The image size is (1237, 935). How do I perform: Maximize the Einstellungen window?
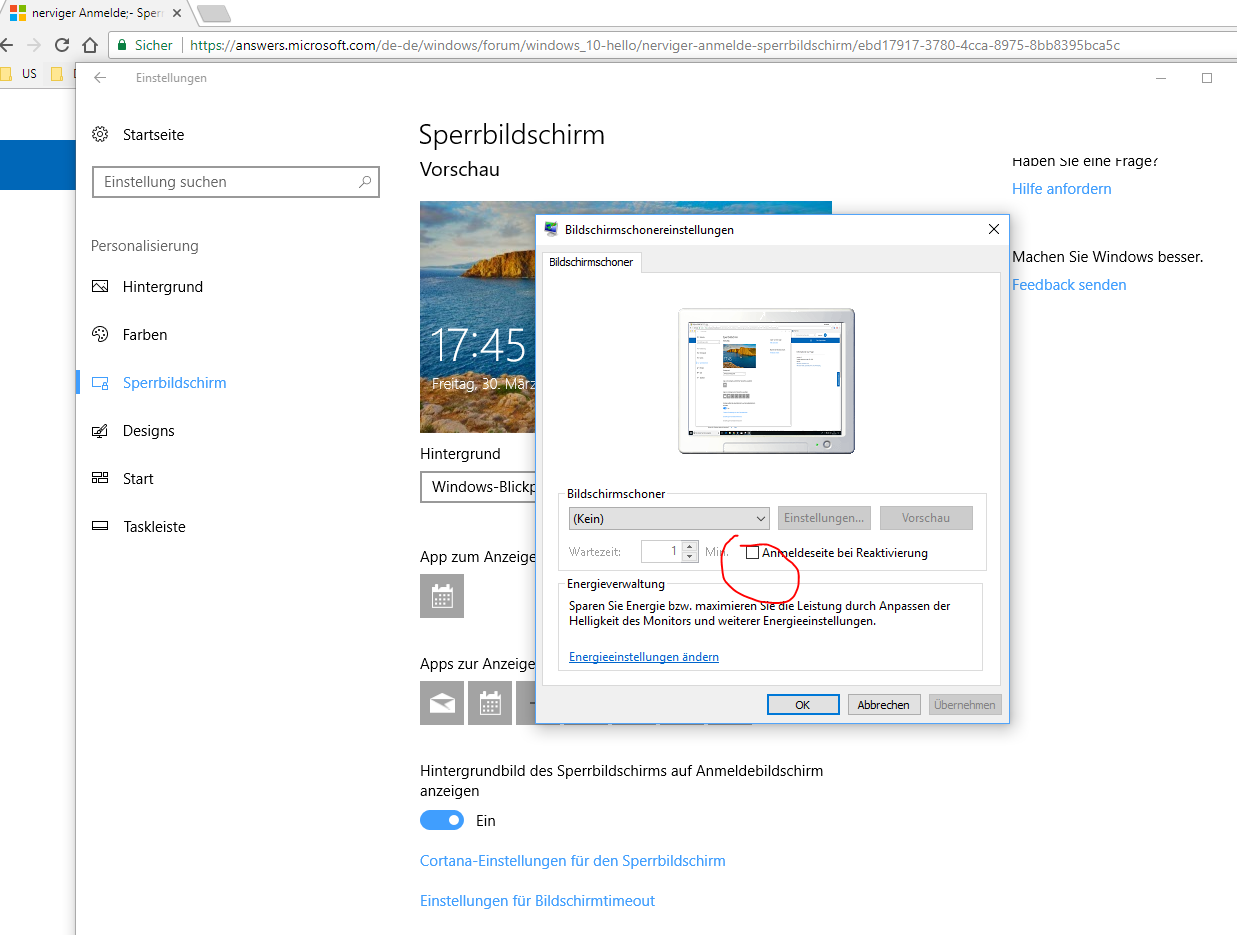pyautogui.click(x=1207, y=78)
